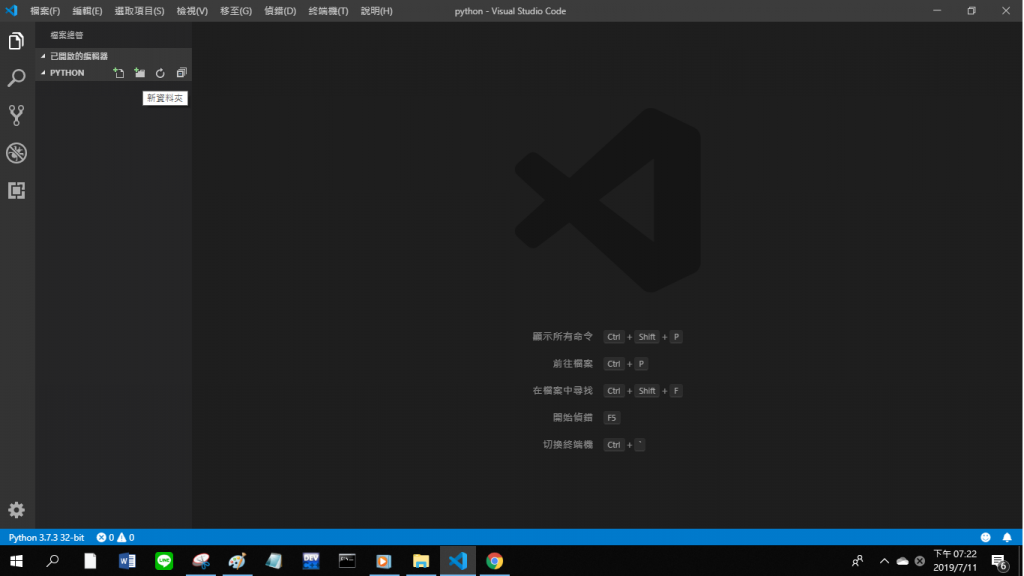The image size is (1024, 576).
Task: Open the Paint app from taskbar
Action: (237, 561)
